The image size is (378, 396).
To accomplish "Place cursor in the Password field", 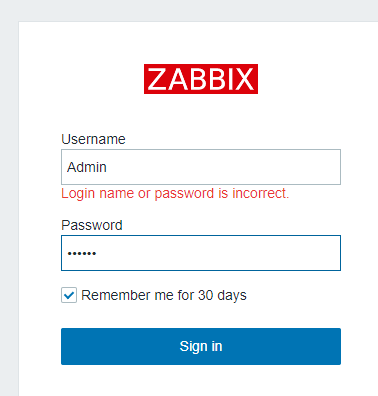I will tap(201, 253).
